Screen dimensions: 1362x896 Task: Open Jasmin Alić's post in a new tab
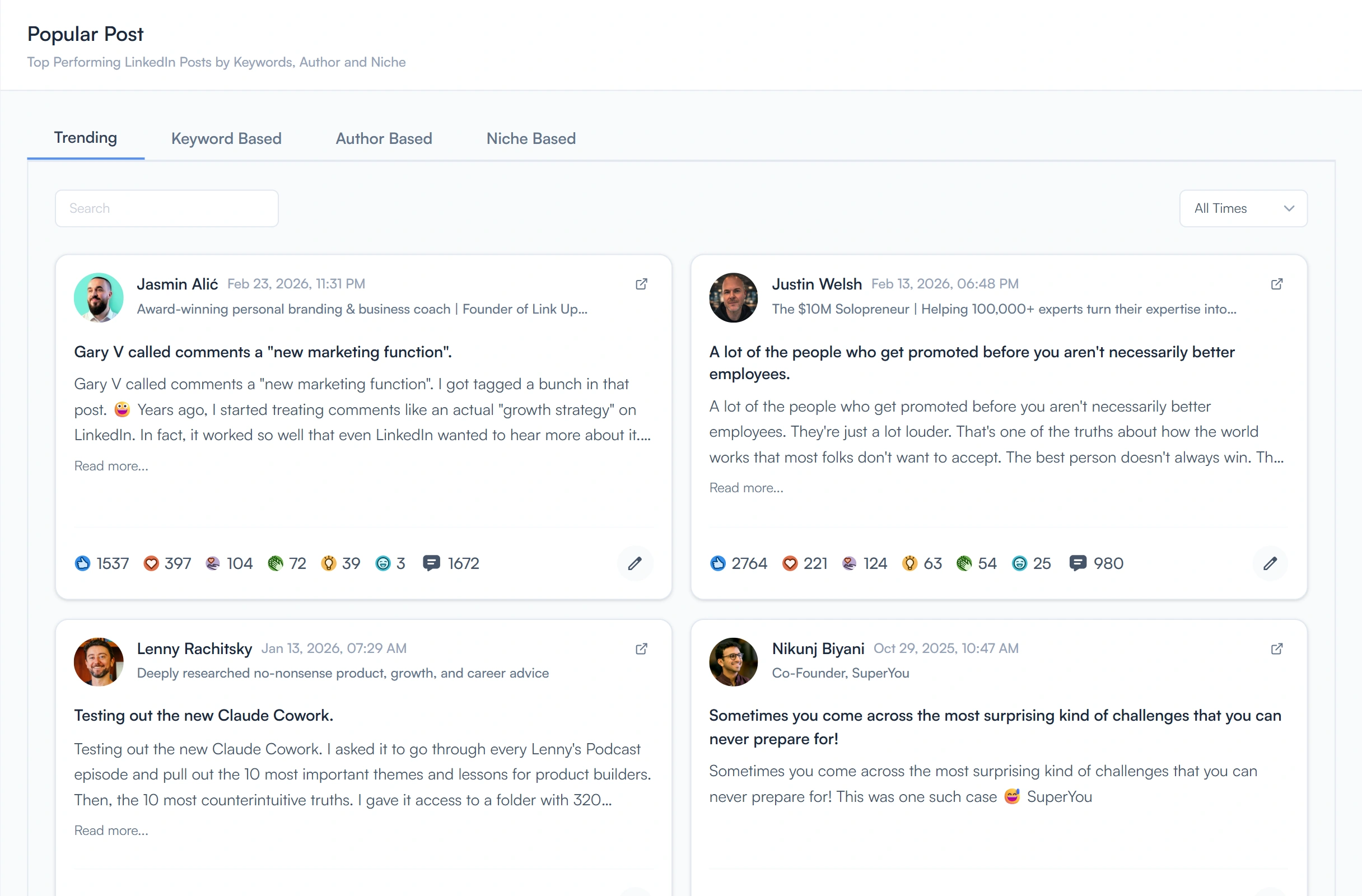641,284
